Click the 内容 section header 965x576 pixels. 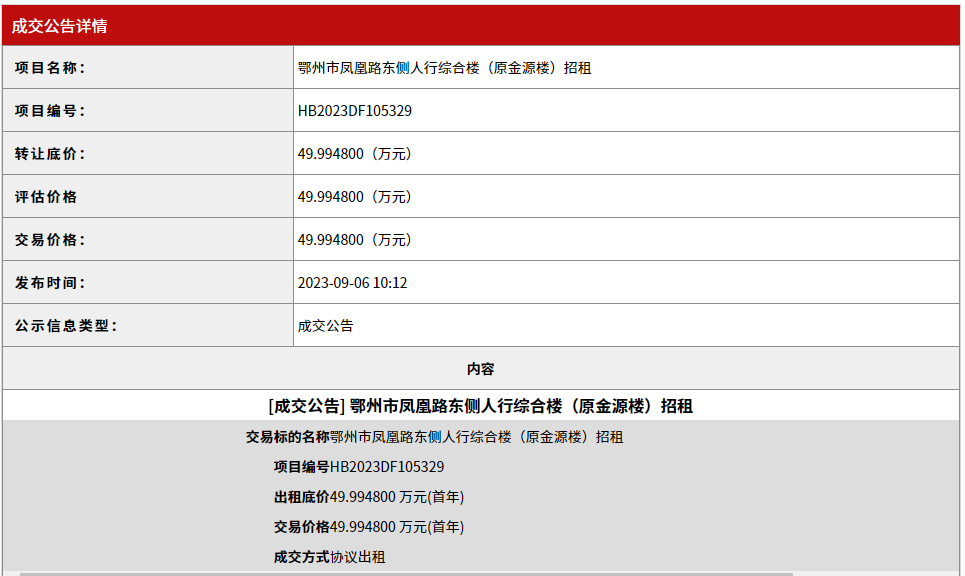point(481,369)
